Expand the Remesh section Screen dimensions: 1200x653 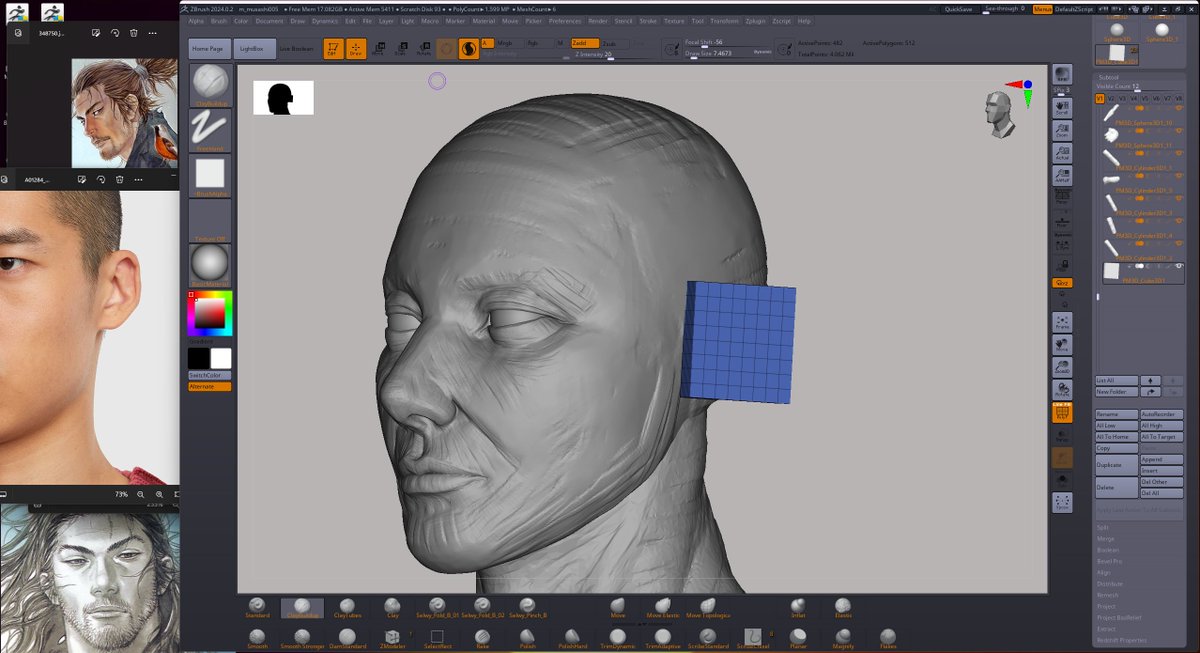point(1108,595)
